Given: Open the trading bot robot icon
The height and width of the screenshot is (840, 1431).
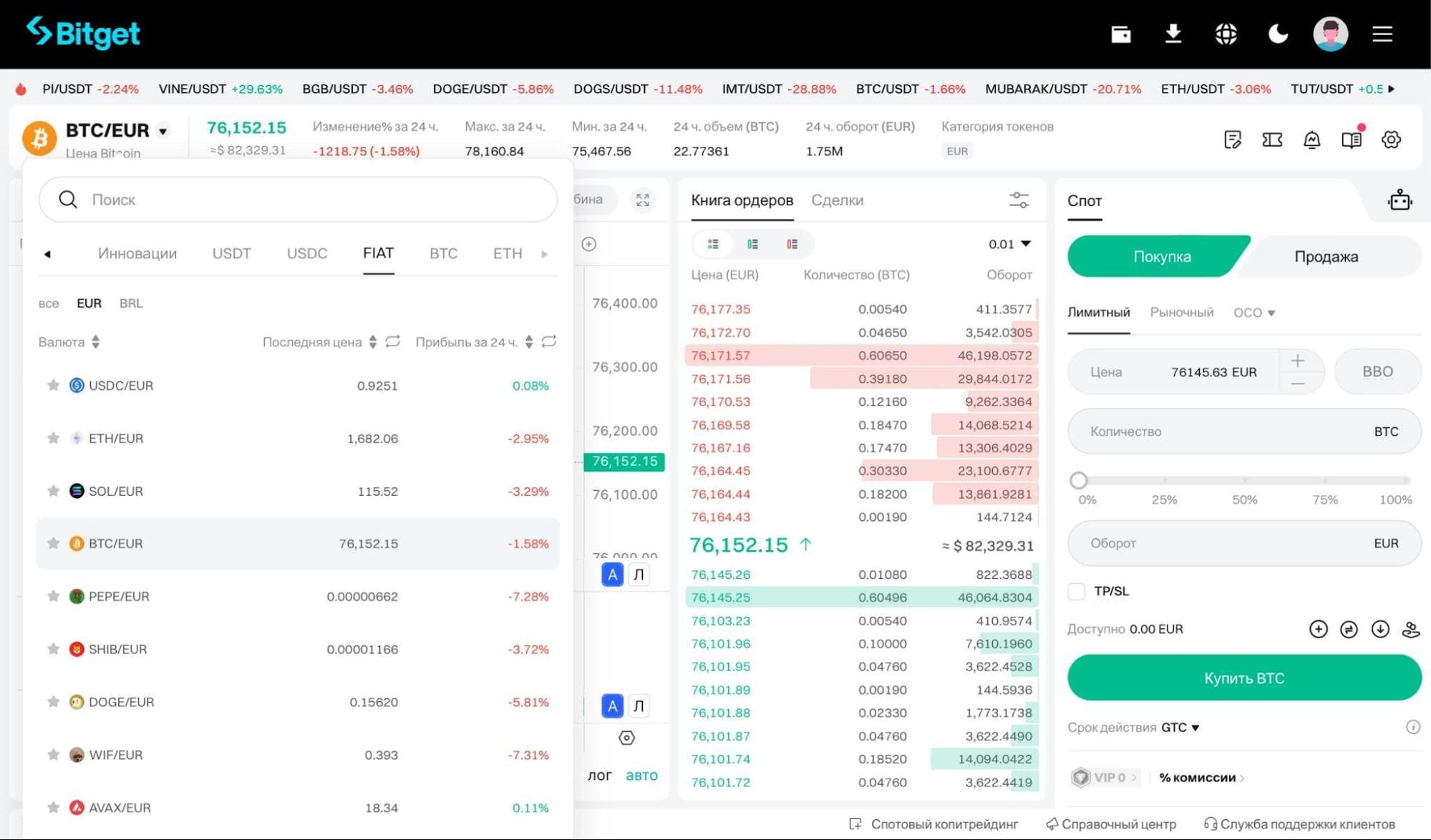Looking at the screenshot, I should pos(1400,200).
